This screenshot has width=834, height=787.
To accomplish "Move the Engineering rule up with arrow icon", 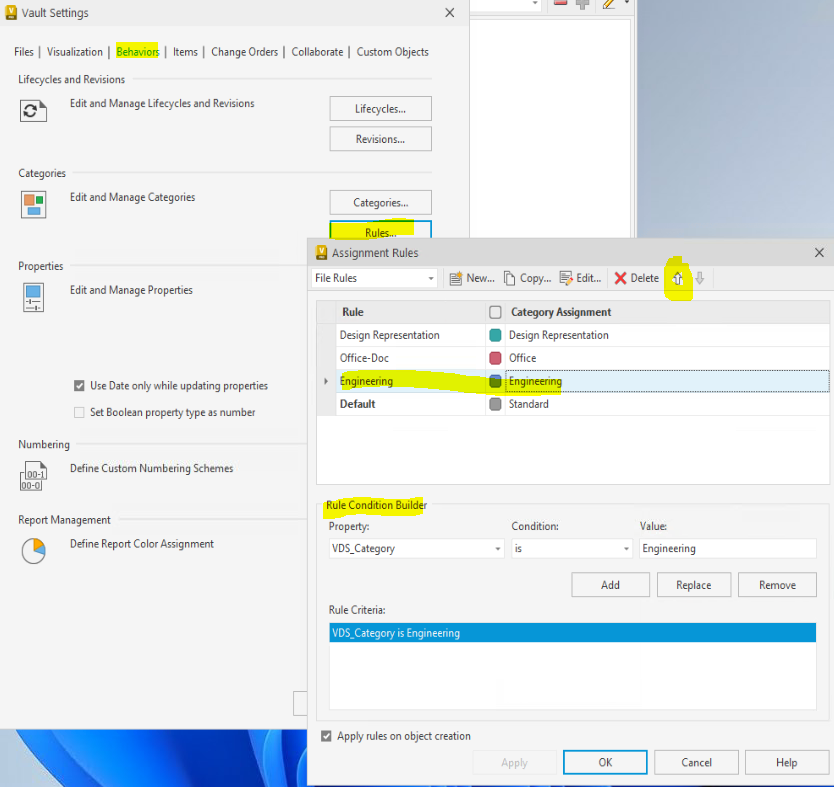I will (678, 278).
